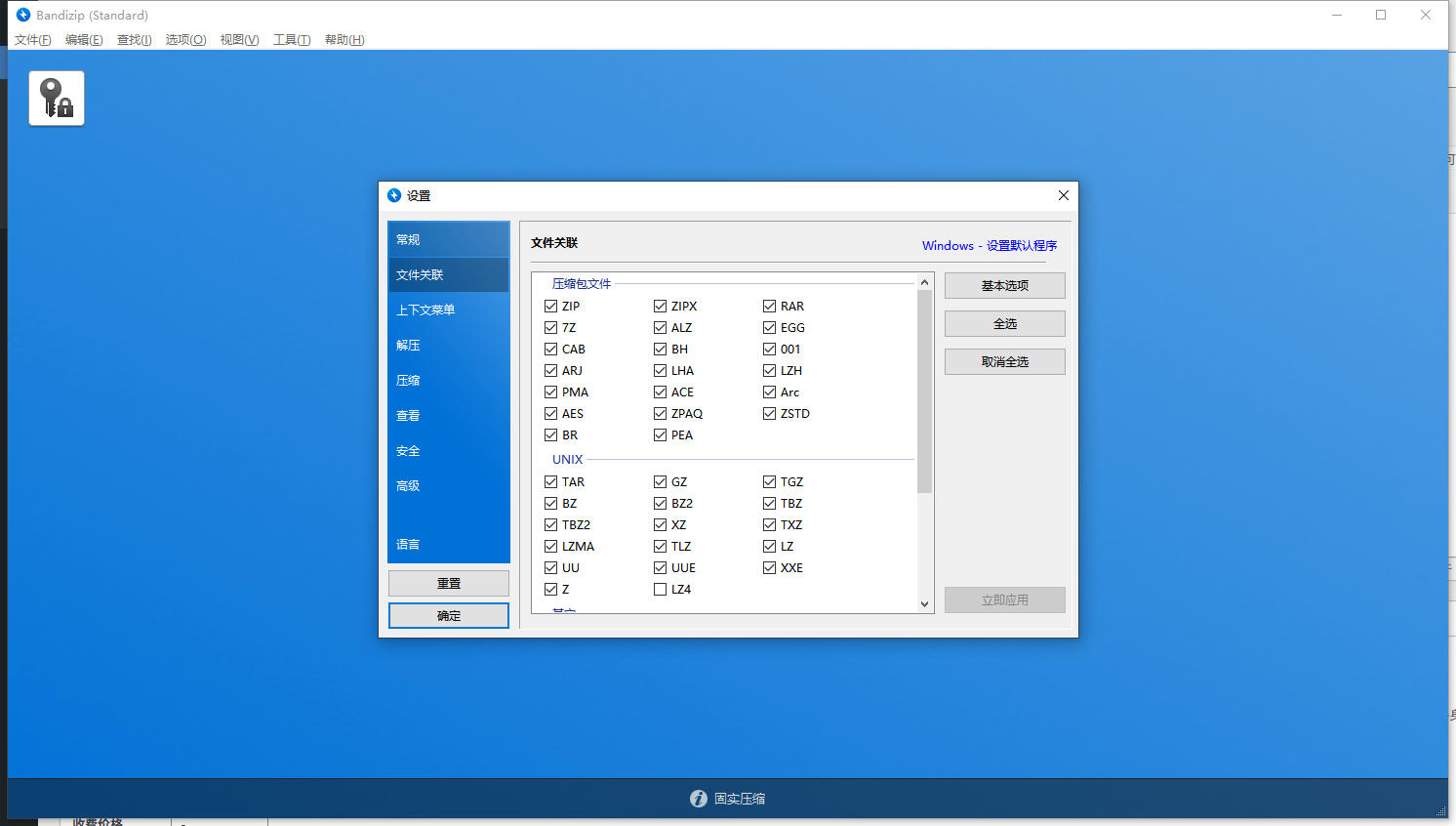Image resolution: width=1456 pixels, height=826 pixels.
Task: Disable the 7Z association checkbox
Action: pos(551,328)
